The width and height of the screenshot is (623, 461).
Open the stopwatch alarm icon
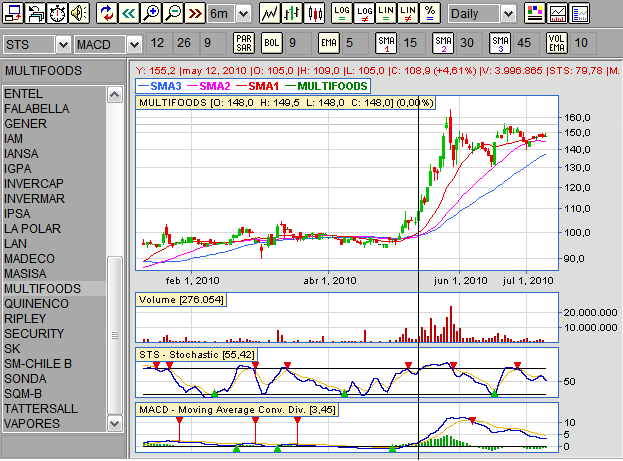pyautogui.click(x=58, y=13)
